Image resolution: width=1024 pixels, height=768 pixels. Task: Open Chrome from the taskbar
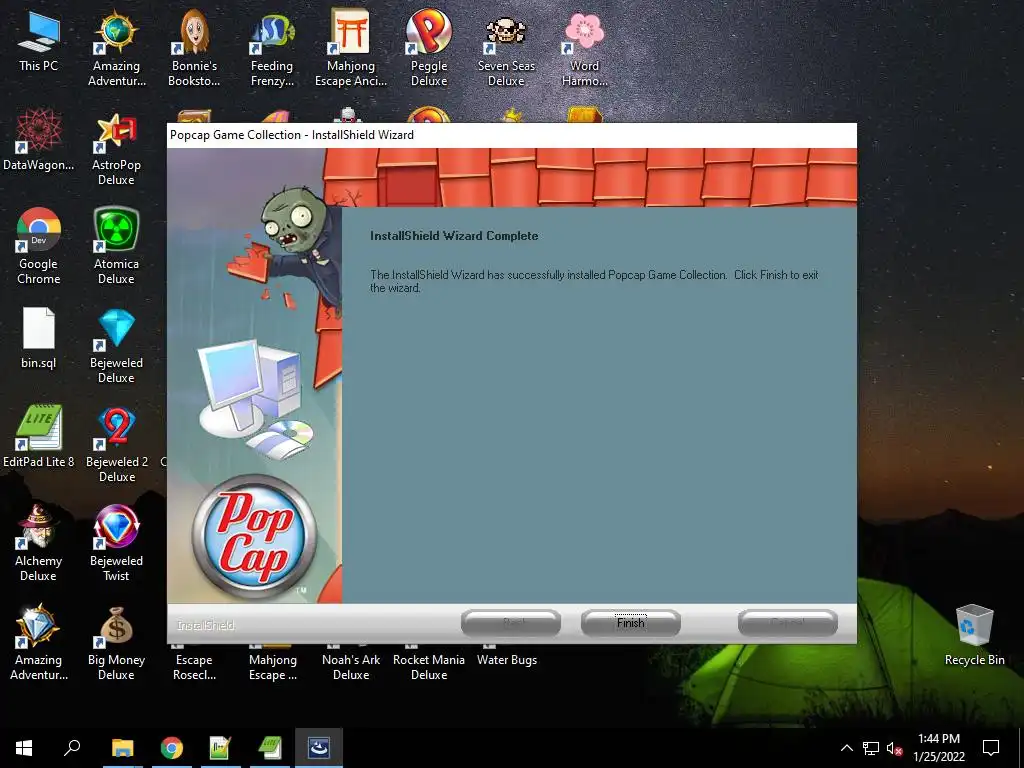click(x=172, y=748)
